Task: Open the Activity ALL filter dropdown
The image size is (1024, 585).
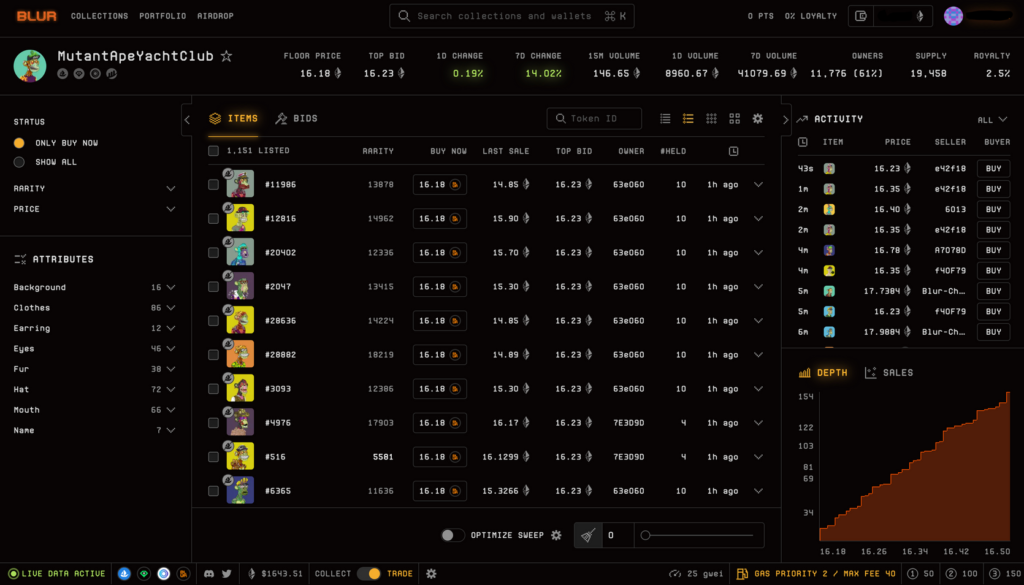Action: 993,119
